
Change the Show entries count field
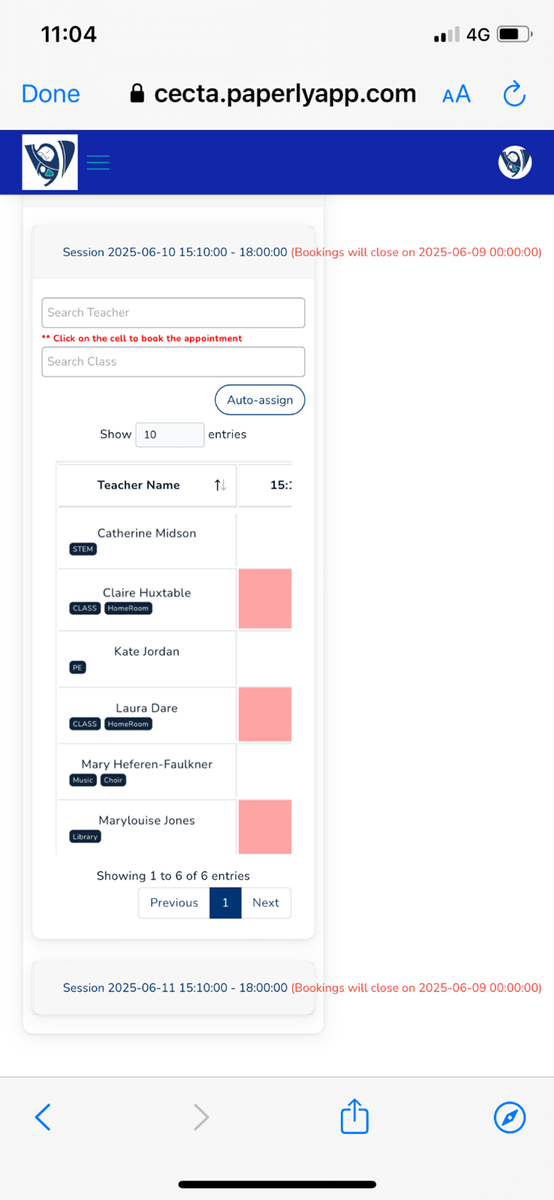click(x=170, y=435)
